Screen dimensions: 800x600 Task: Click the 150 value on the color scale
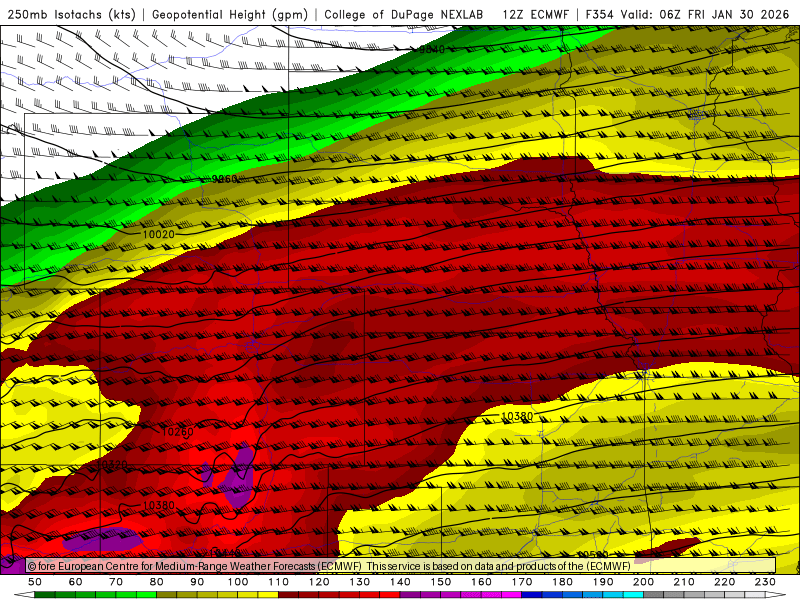tap(441, 582)
